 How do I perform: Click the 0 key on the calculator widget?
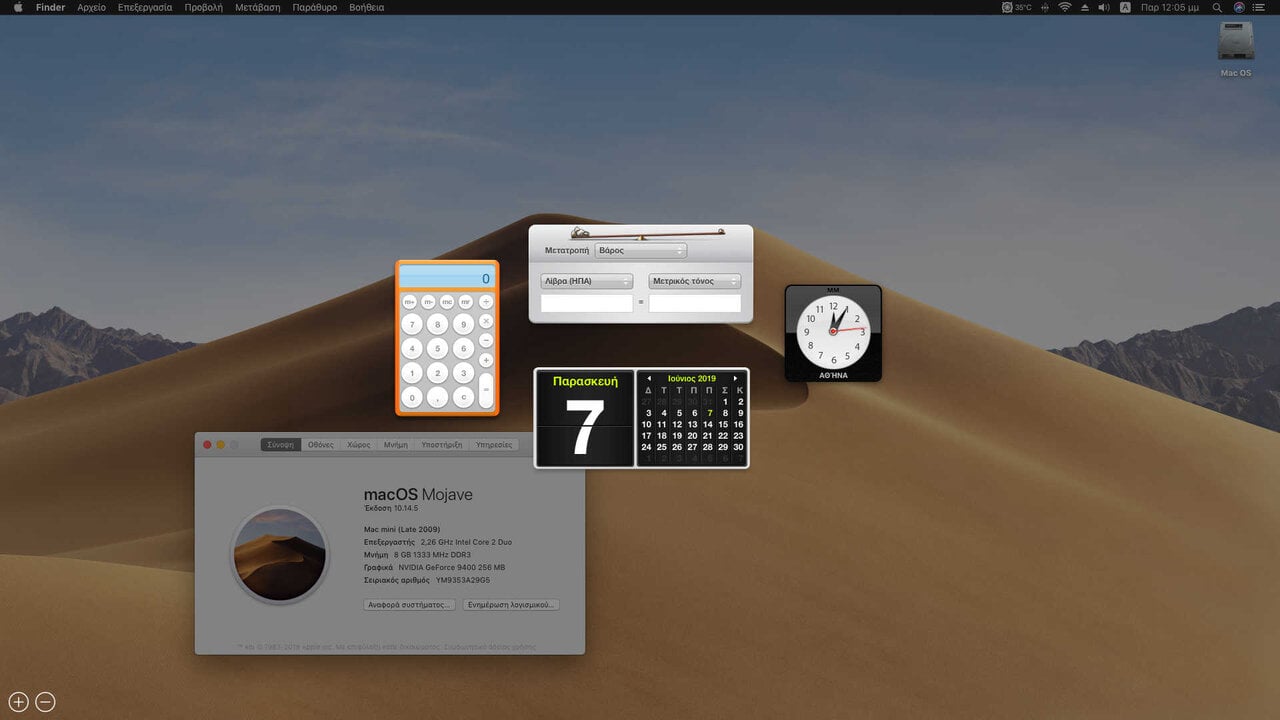coord(412,397)
